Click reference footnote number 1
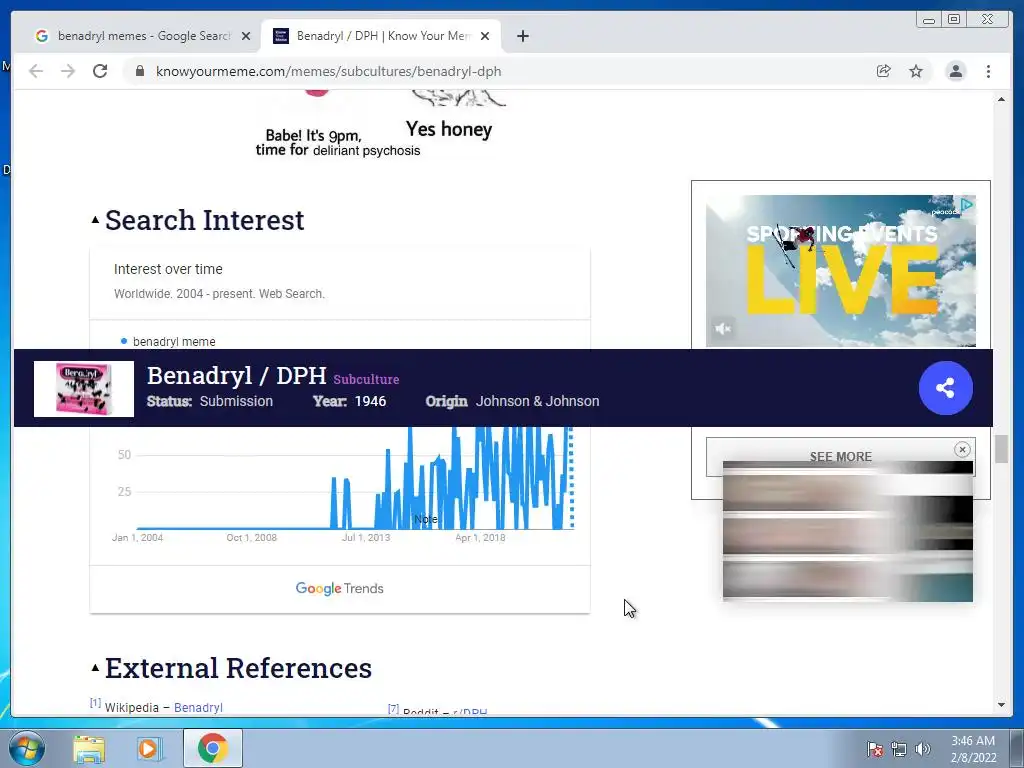 (x=95, y=703)
